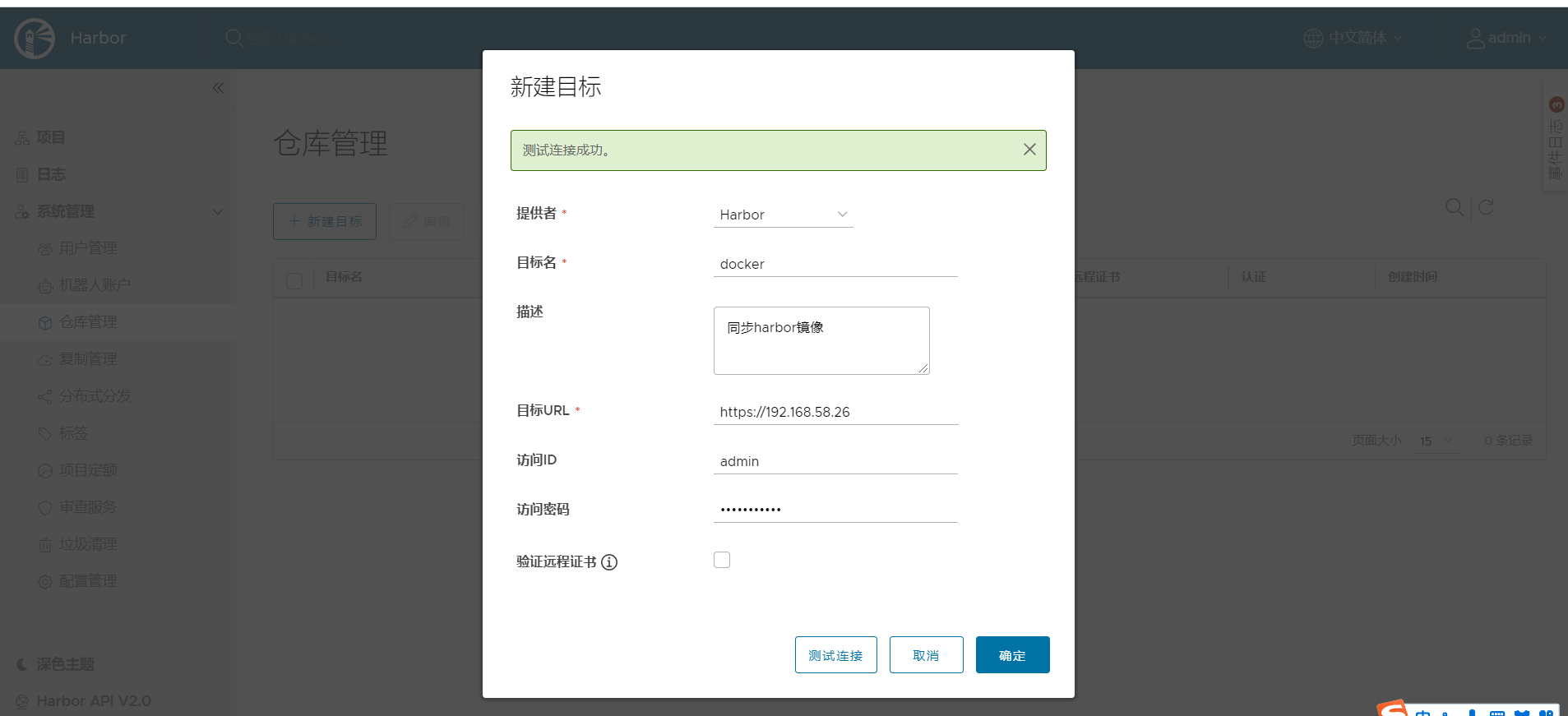Click the globe language icon
The height and width of the screenshot is (716, 1568).
(1313, 38)
